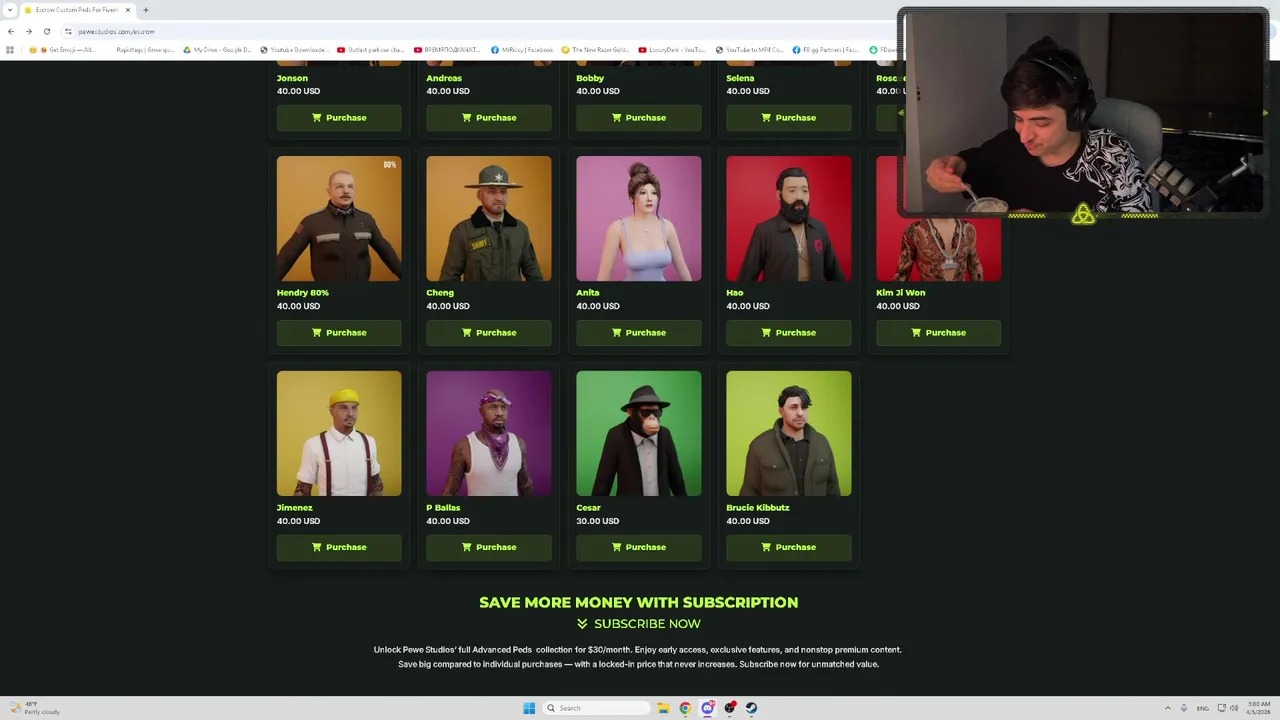
Task: Open the site info icon in address bar
Action: click(x=68, y=31)
